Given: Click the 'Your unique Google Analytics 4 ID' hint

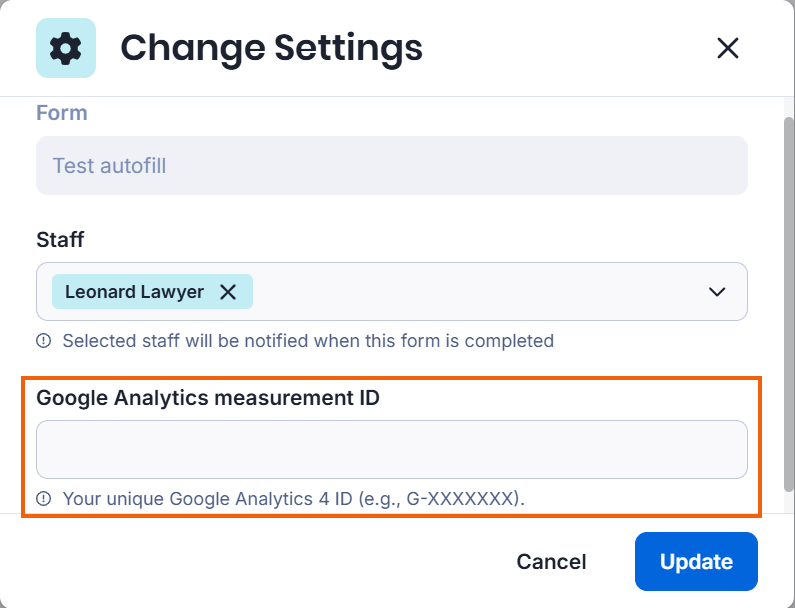Looking at the screenshot, I should (293, 498).
